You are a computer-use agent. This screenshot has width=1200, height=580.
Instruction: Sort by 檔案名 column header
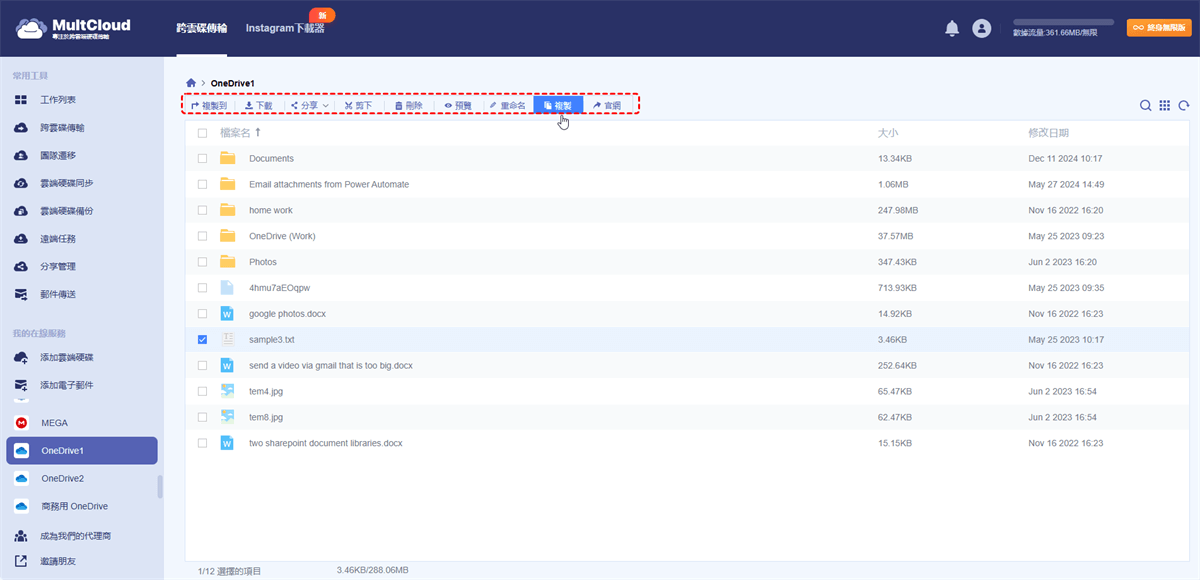click(x=240, y=133)
